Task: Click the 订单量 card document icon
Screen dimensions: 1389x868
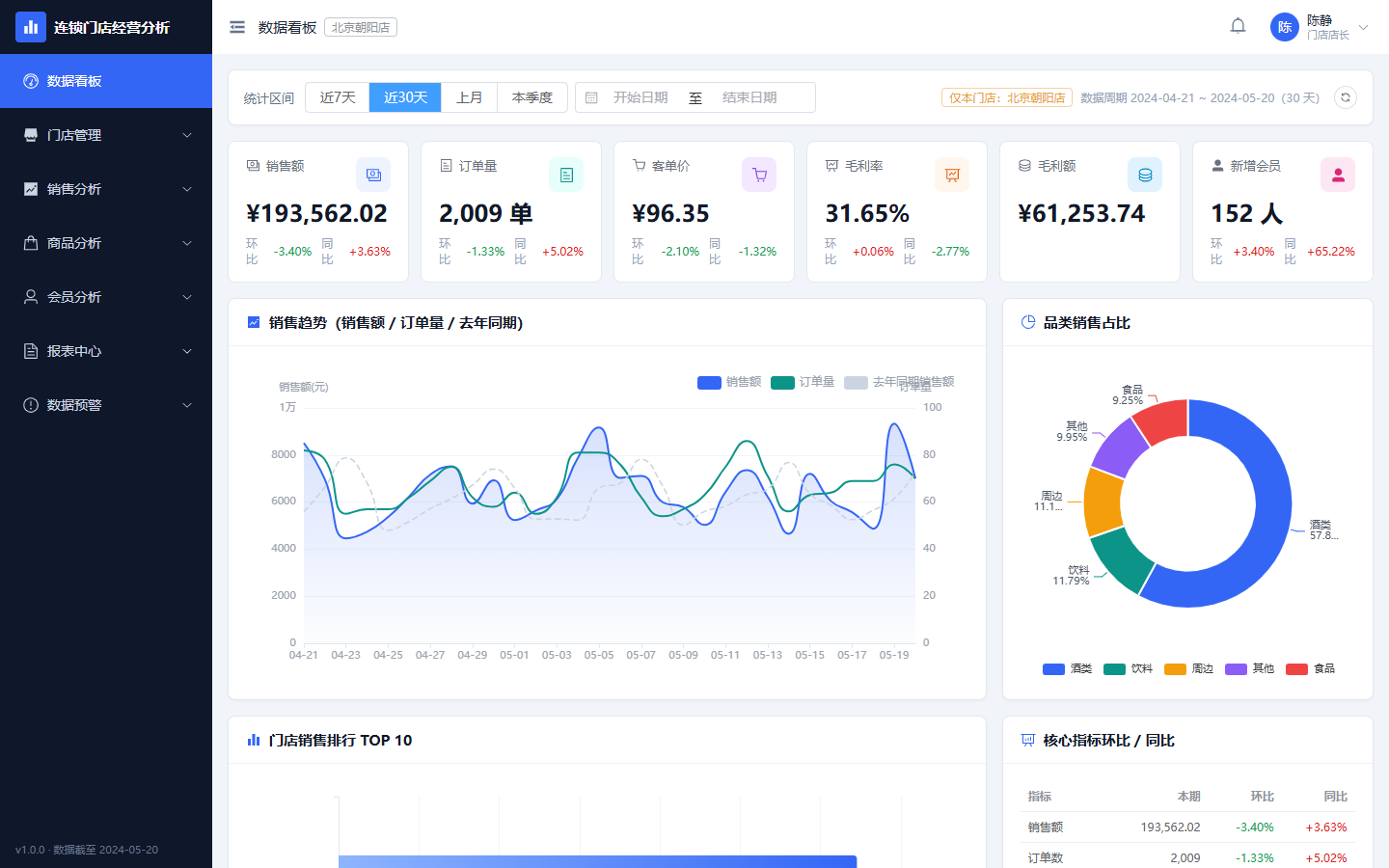Action: click(x=566, y=175)
